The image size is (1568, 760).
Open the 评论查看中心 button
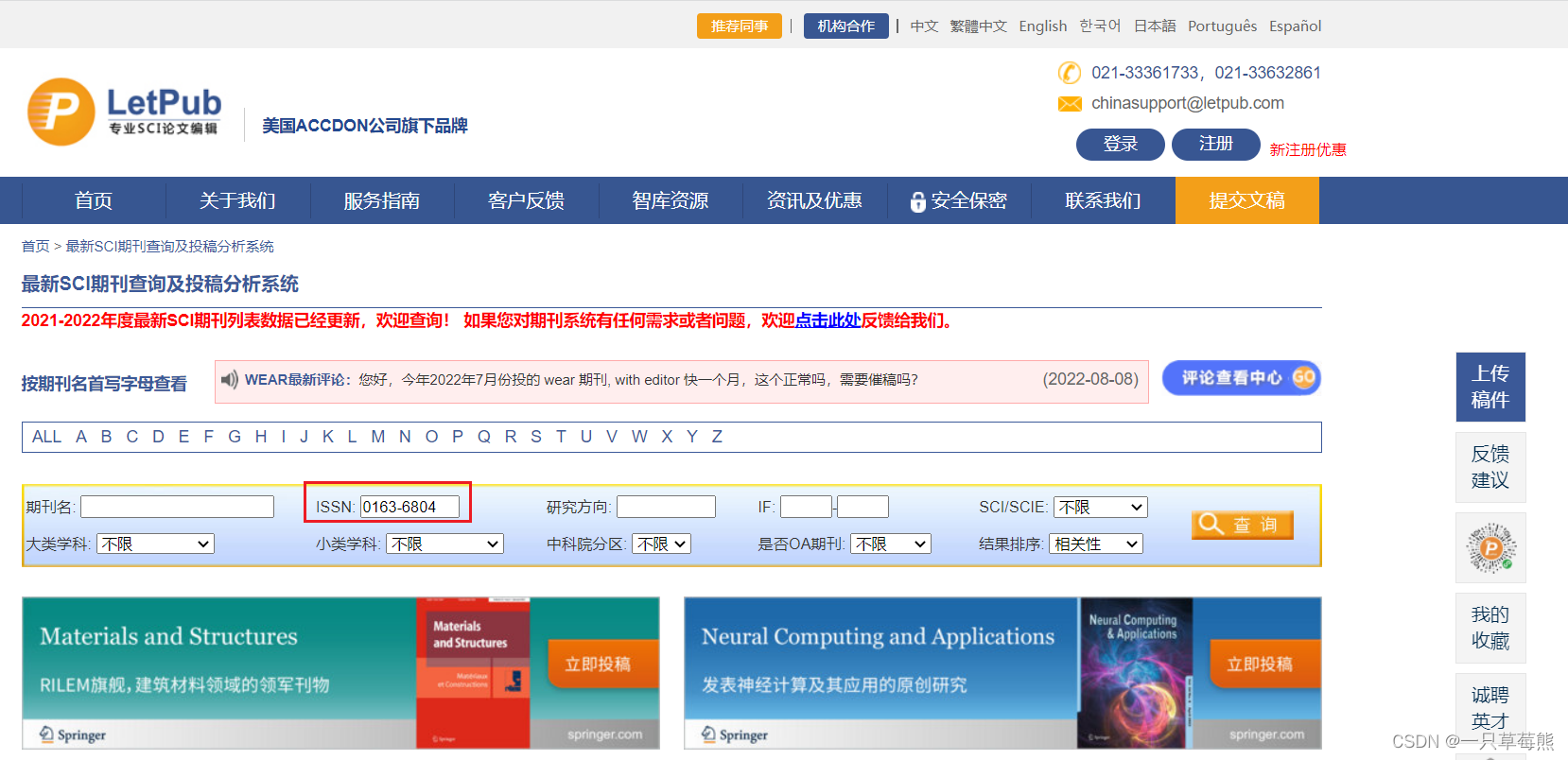coord(1241,378)
